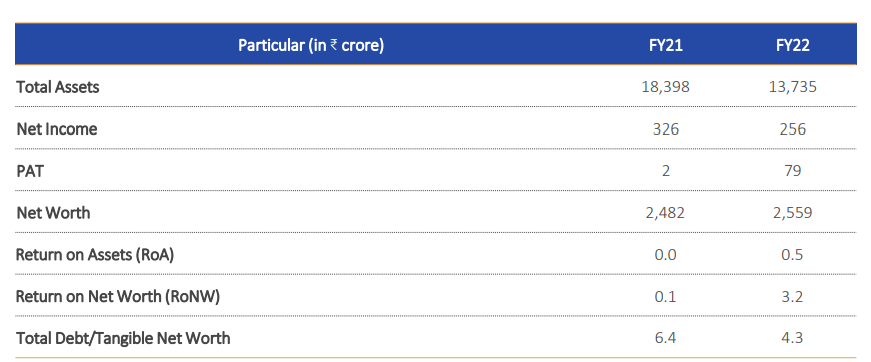Select the Total Assets row label
Screen dimensions: 871x362
point(58,87)
